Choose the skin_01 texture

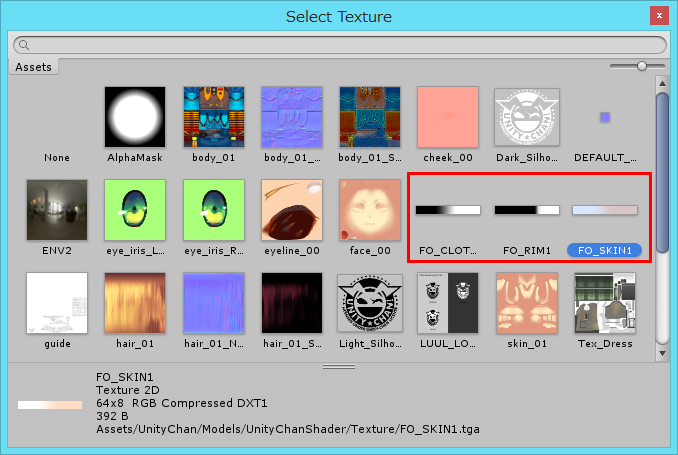pos(527,303)
